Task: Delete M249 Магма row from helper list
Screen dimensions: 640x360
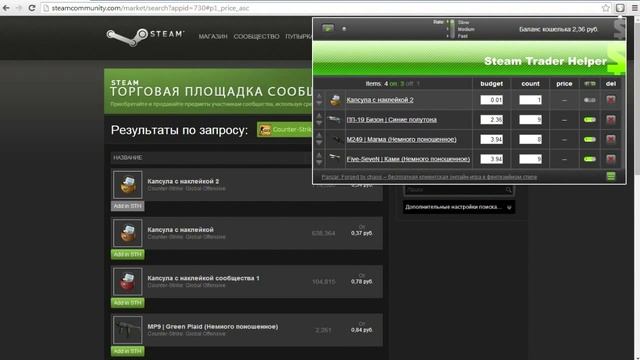Action: [611, 139]
